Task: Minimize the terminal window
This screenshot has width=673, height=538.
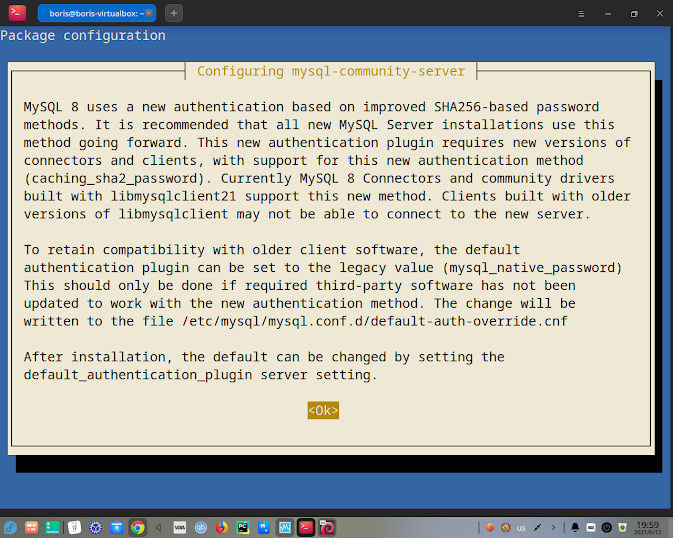Action: (x=608, y=14)
